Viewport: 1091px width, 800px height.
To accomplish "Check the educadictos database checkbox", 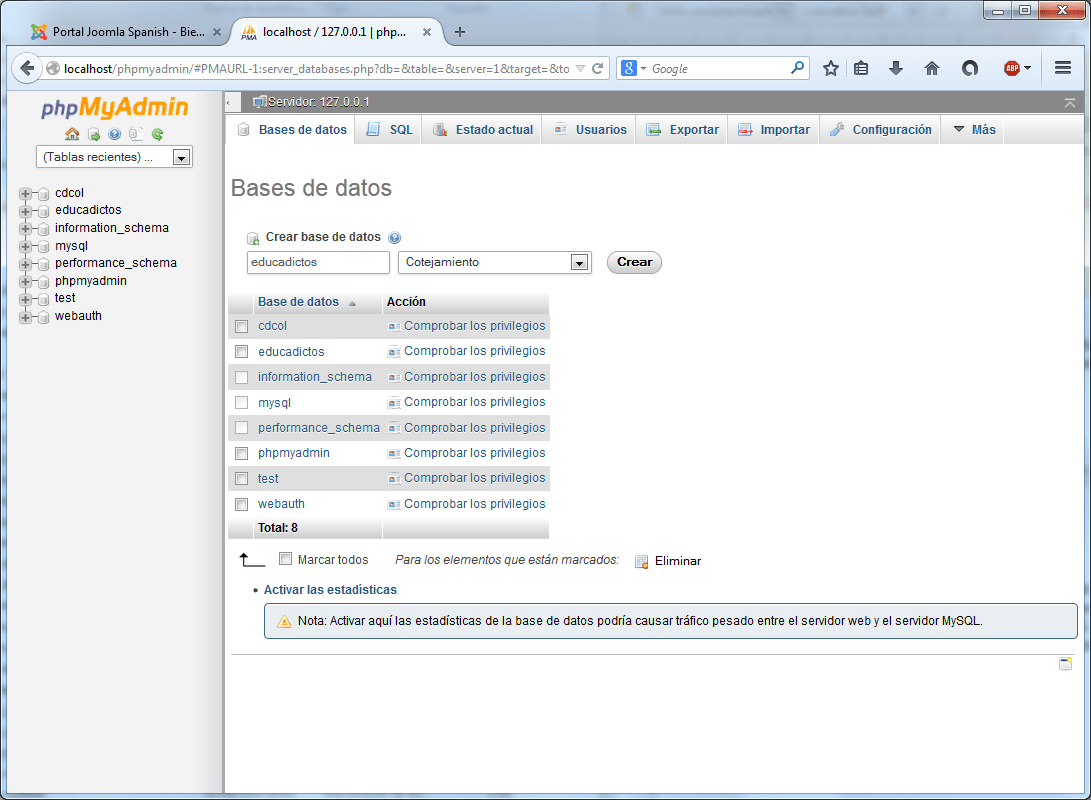I will point(241,352).
